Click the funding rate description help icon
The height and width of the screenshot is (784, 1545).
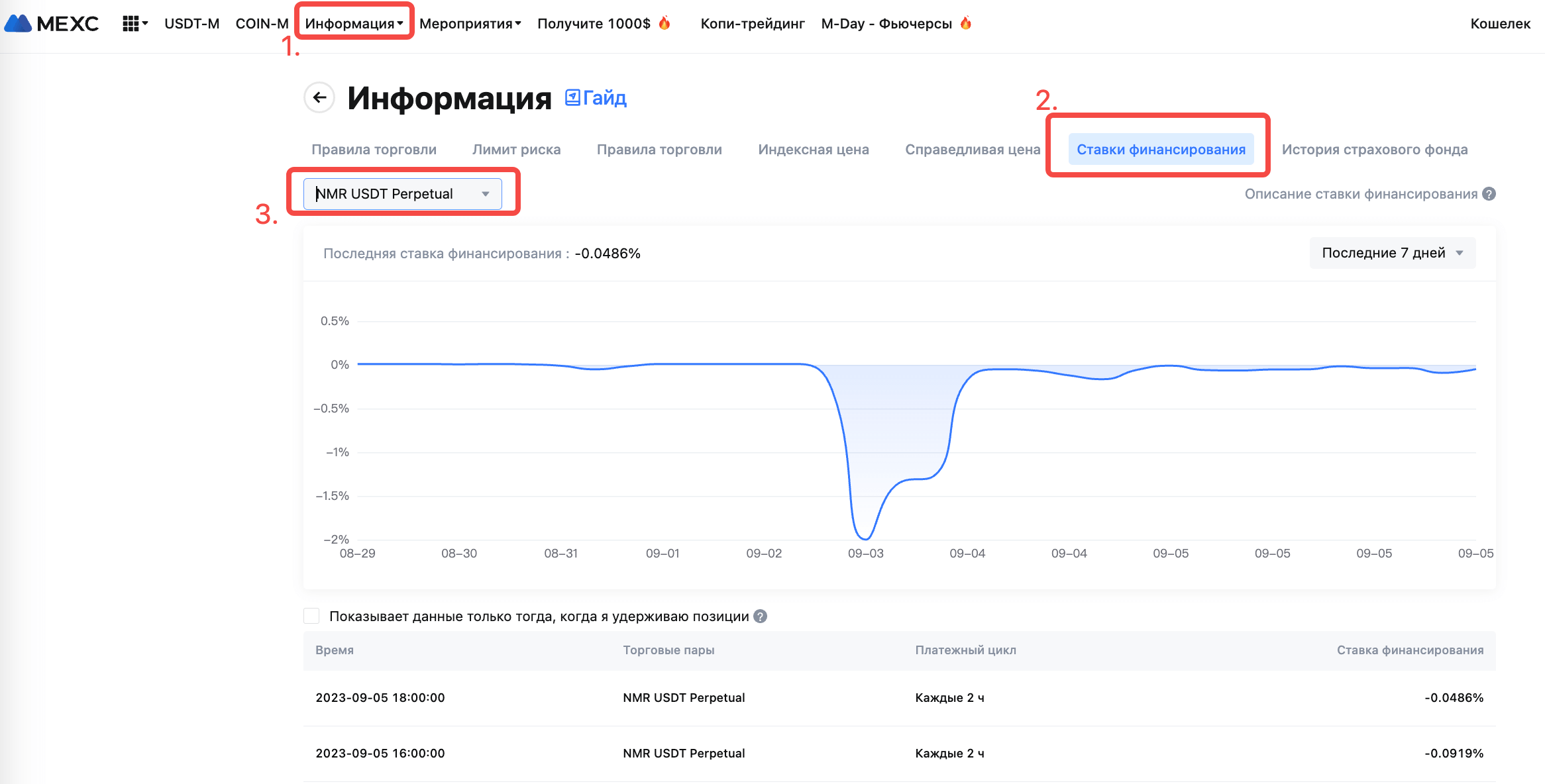pos(1489,194)
